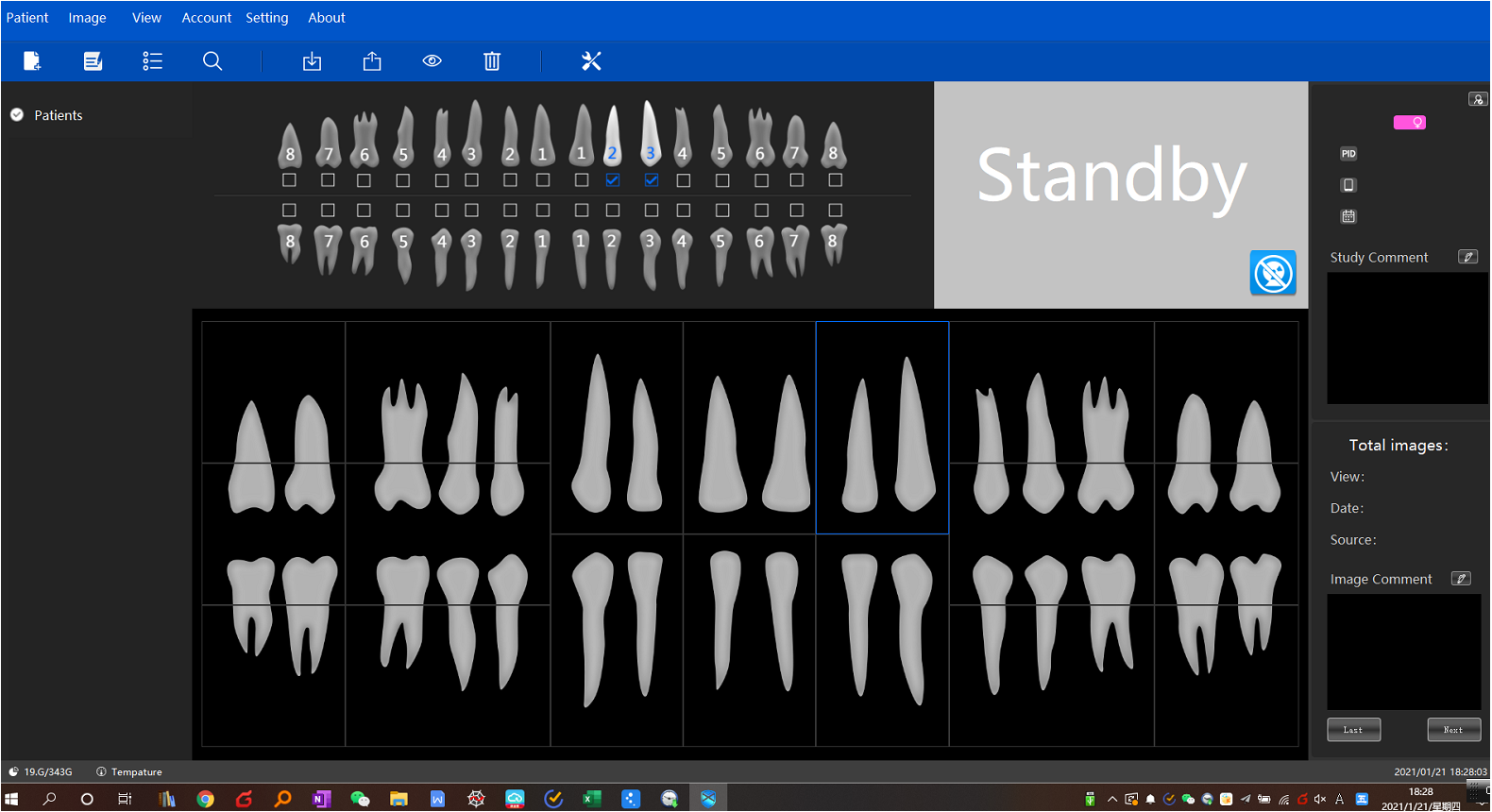Click the trash delete icon
This screenshot has width=1492, height=812.
coord(492,61)
